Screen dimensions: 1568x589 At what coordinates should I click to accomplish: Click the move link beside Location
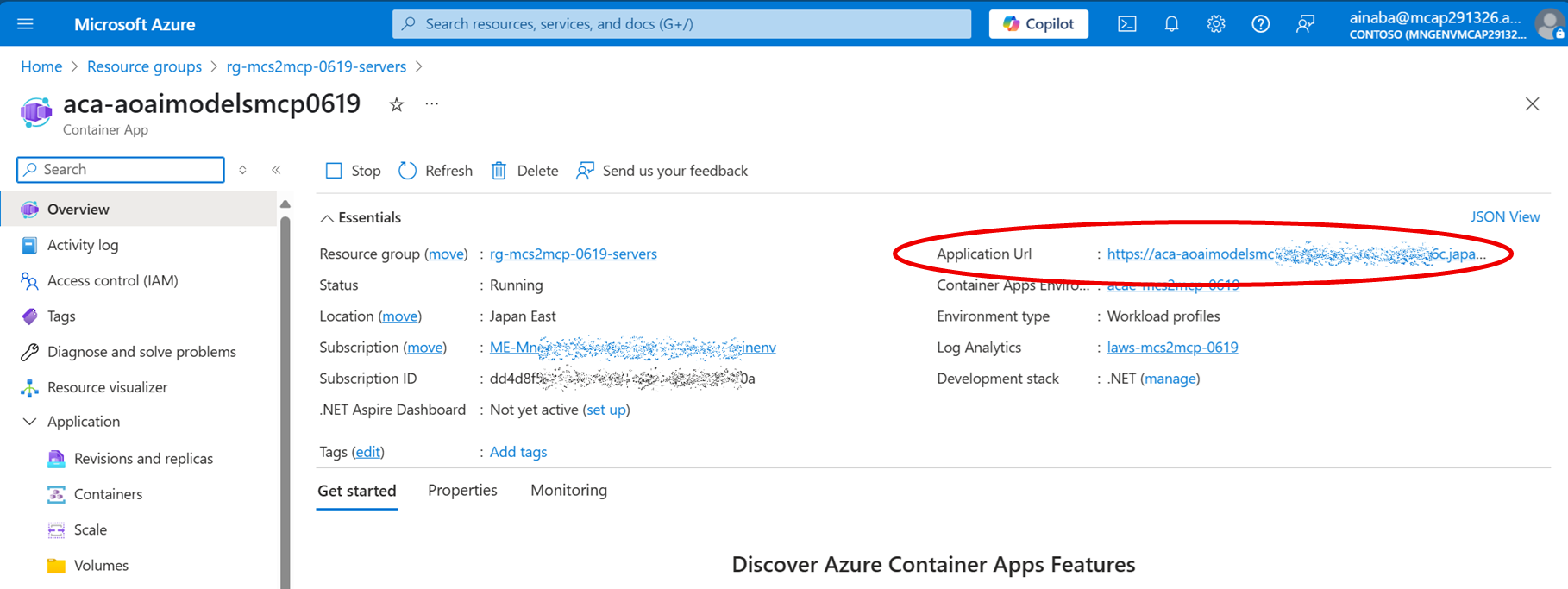tap(400, 316)
